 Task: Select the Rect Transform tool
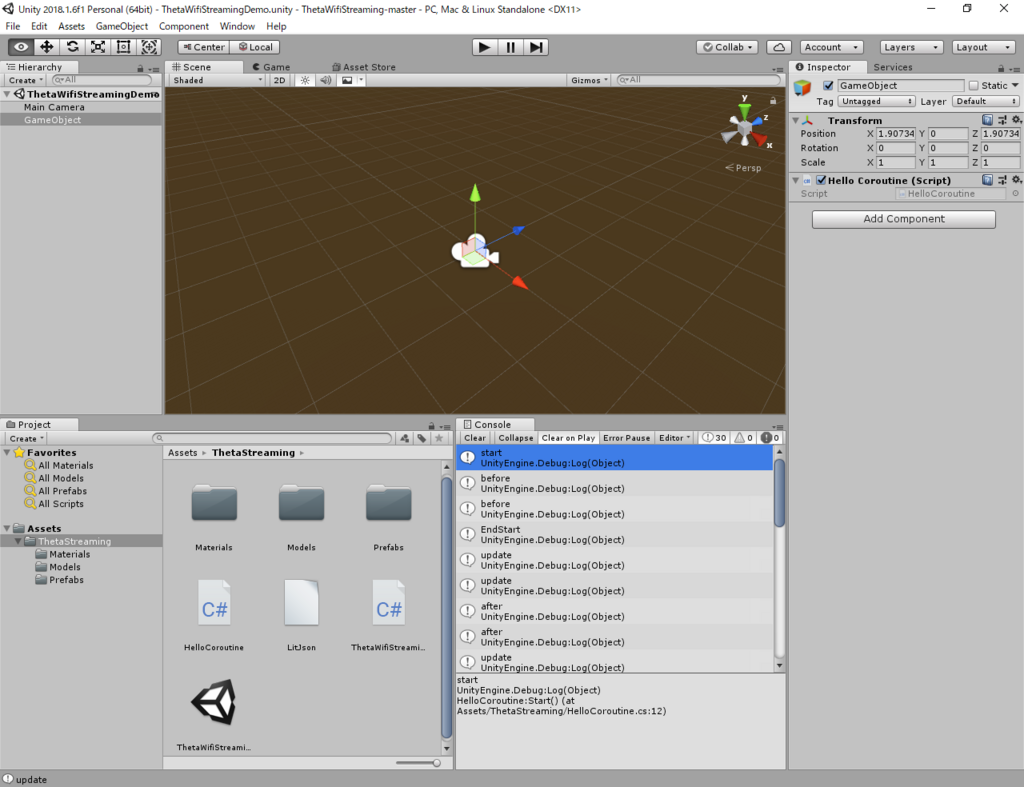point(123,47)
